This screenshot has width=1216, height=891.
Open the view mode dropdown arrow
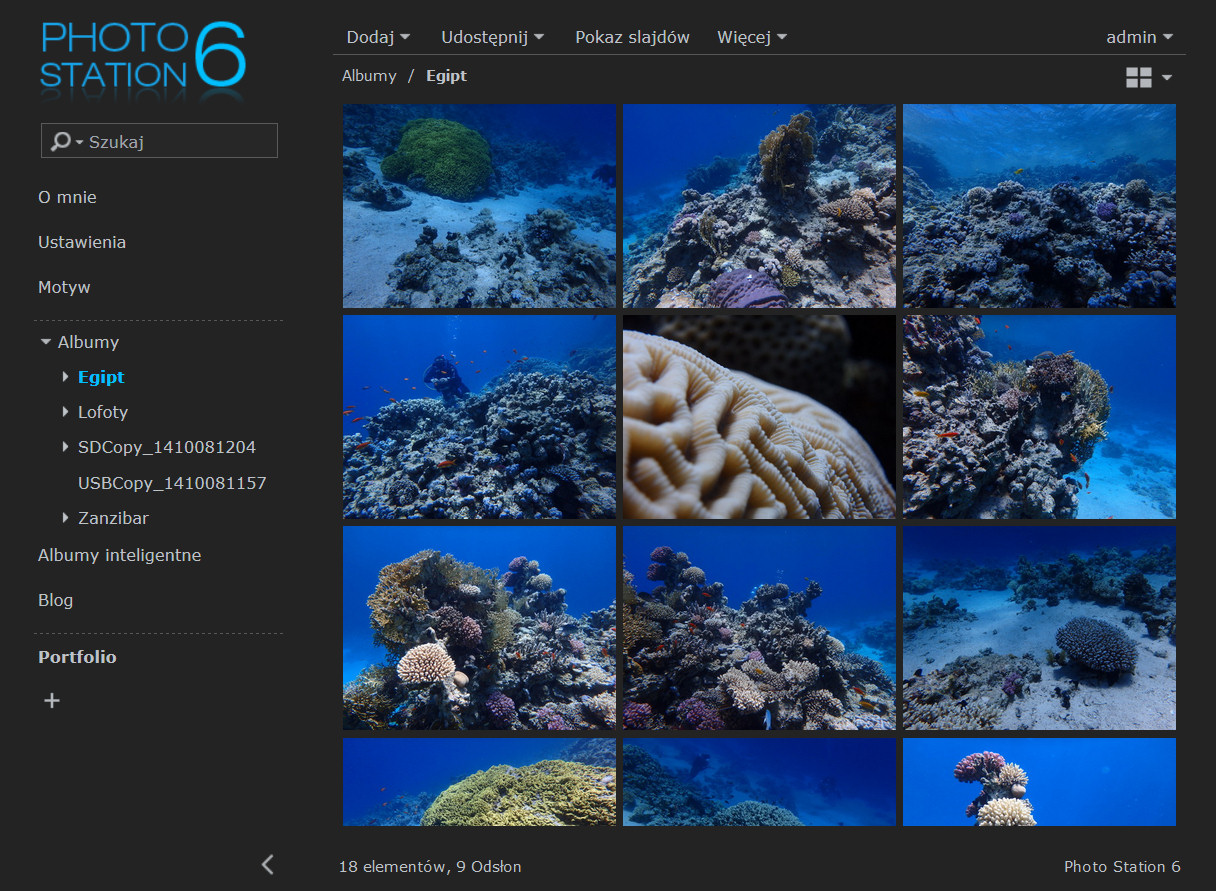(1166, 77)
